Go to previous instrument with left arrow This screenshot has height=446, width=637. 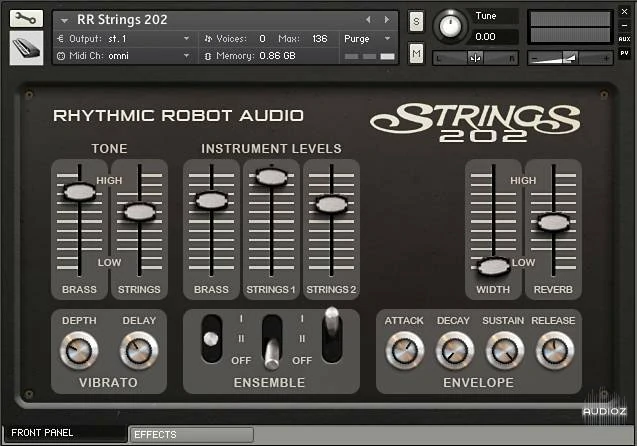click(x=368, y=19)
